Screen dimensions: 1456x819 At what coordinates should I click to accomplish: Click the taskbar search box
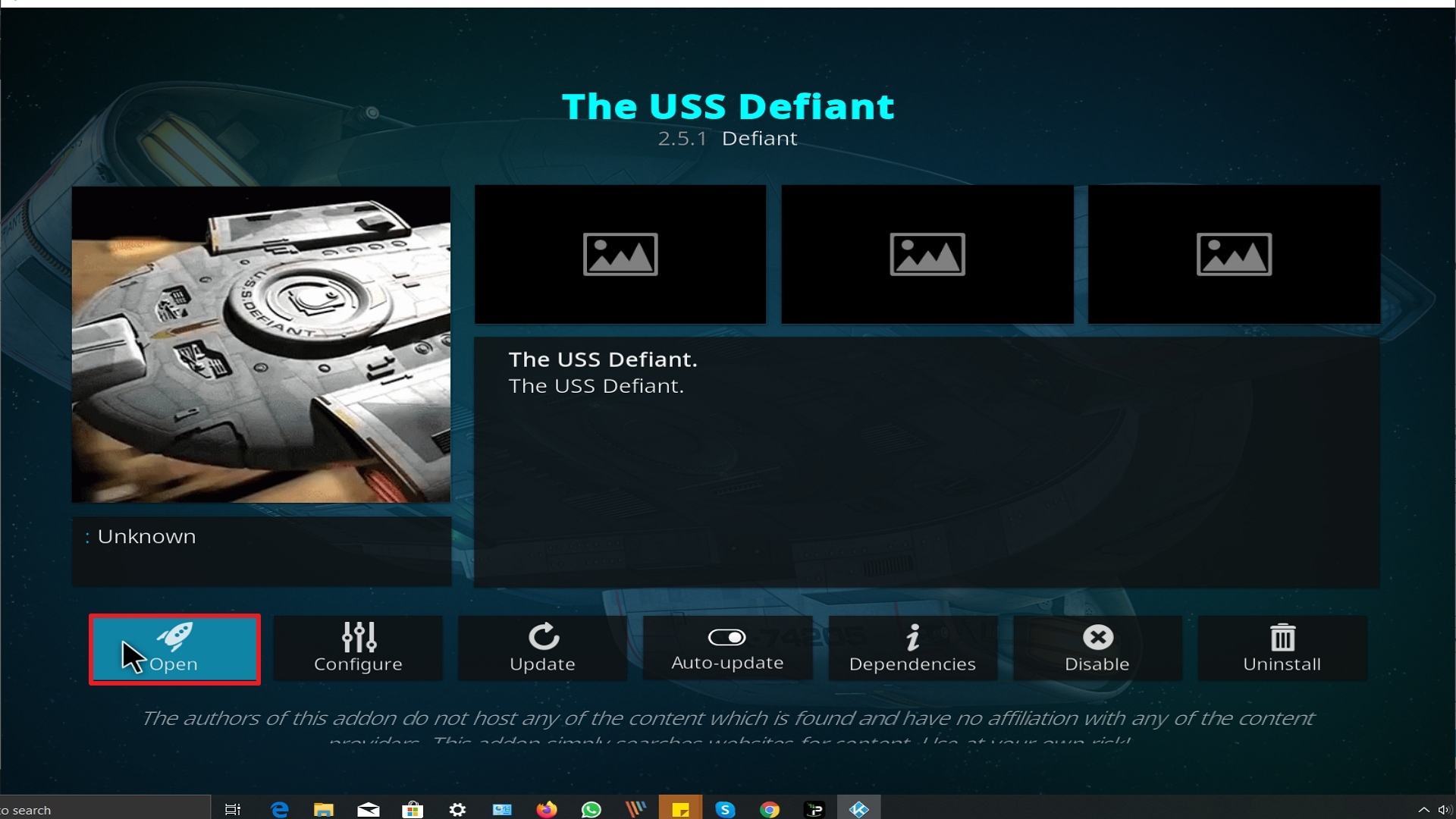click(105, 808)
